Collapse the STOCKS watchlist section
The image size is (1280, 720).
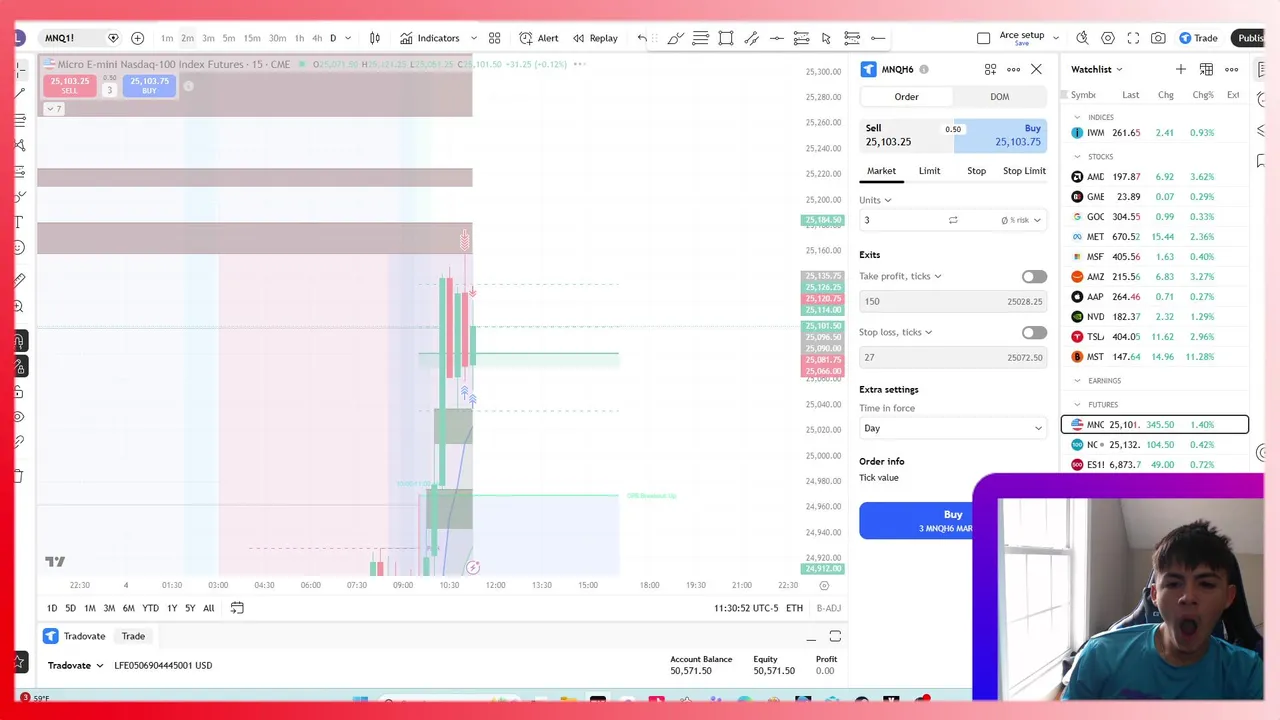[x=1077, y=157]
